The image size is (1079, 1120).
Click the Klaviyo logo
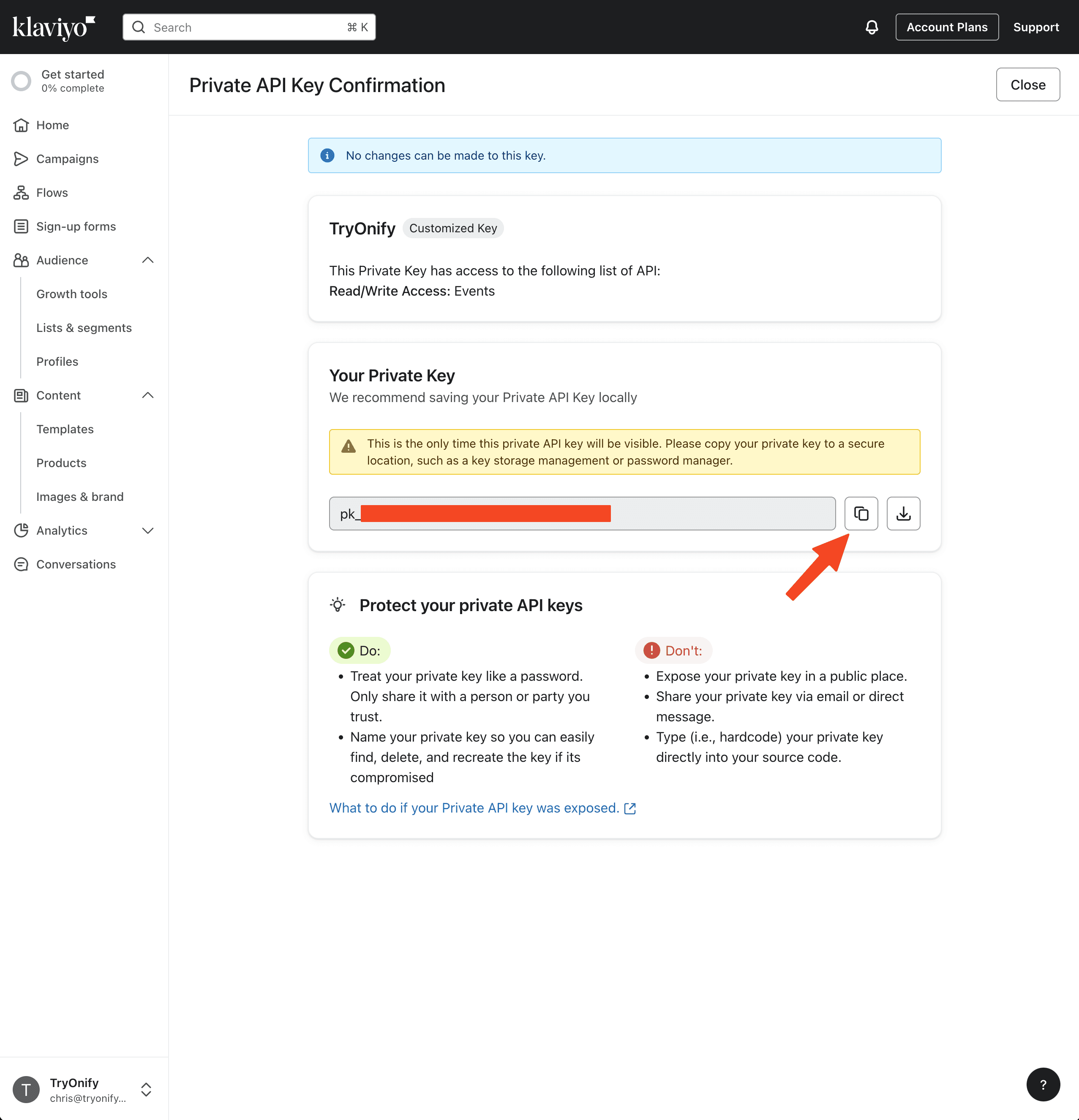(x=53, y=27)
